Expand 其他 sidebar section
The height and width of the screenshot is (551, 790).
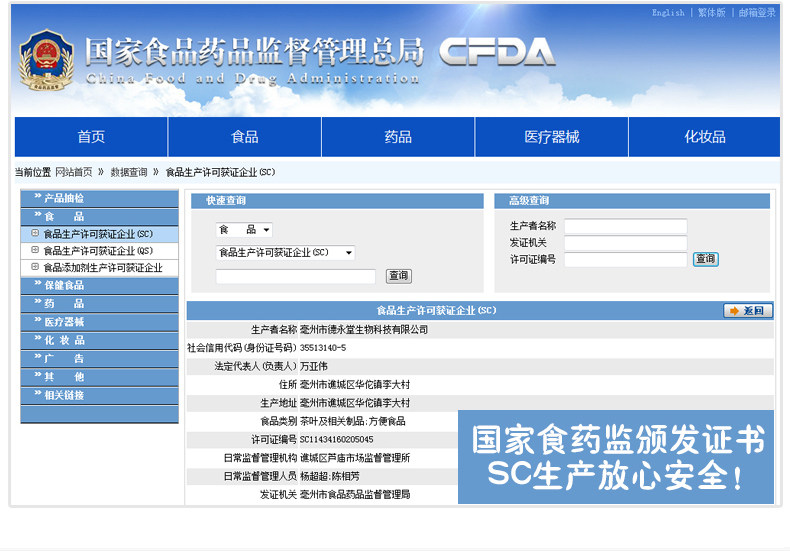click(99, 377)
